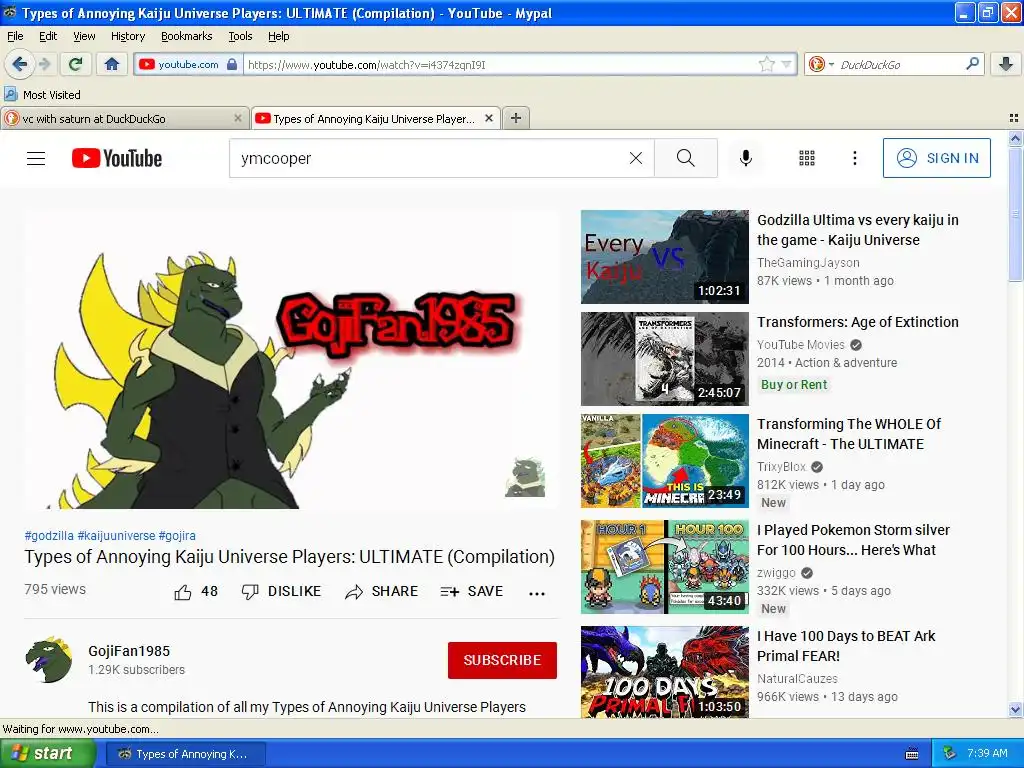The width and height of the screenshot is (1024, 768).
Task: Open the Bookmarks menu
Action: pos(187,36)
